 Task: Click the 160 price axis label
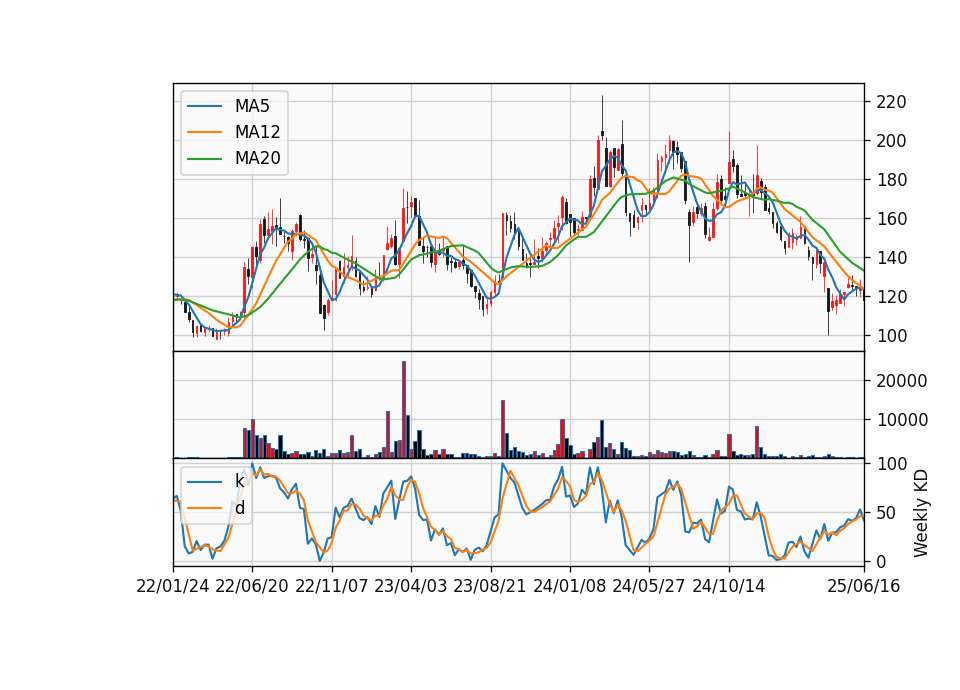coord(891,219)
